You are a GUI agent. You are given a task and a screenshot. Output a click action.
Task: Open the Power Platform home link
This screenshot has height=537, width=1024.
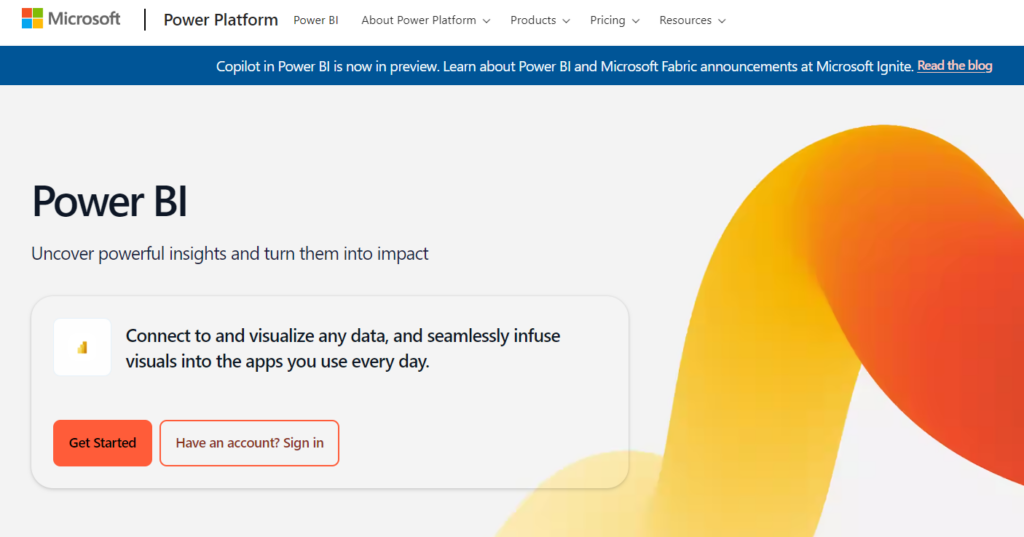pos(221,20)
